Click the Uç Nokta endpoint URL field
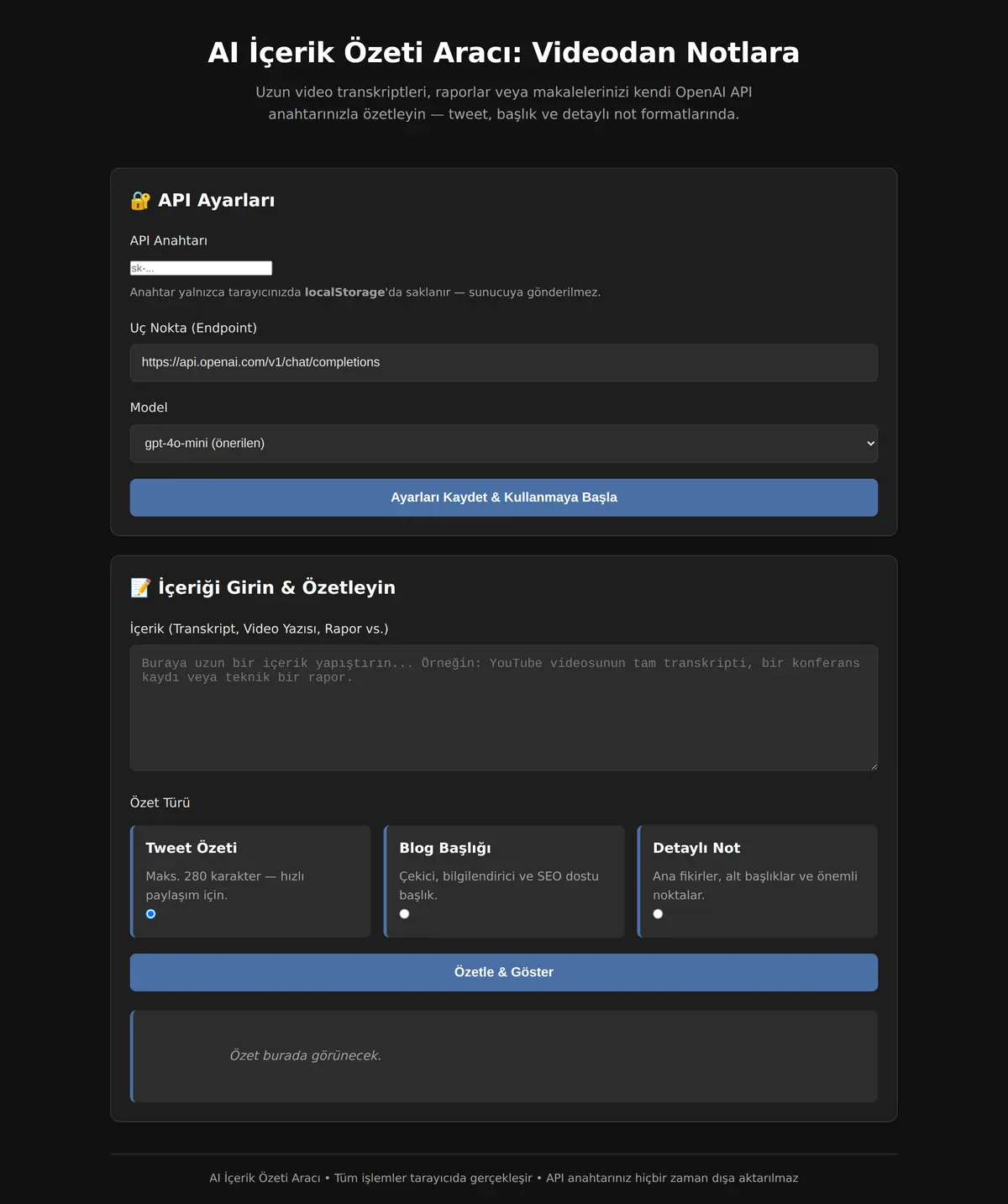This screenshot has height=1204, width=1008. pyautogui.click(x=504, y=363)
